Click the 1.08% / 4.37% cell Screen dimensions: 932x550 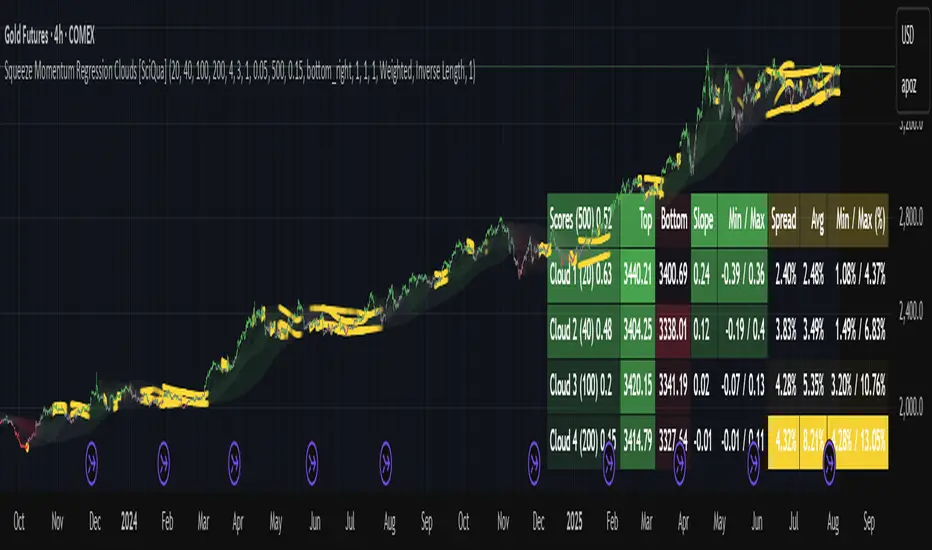860,275
